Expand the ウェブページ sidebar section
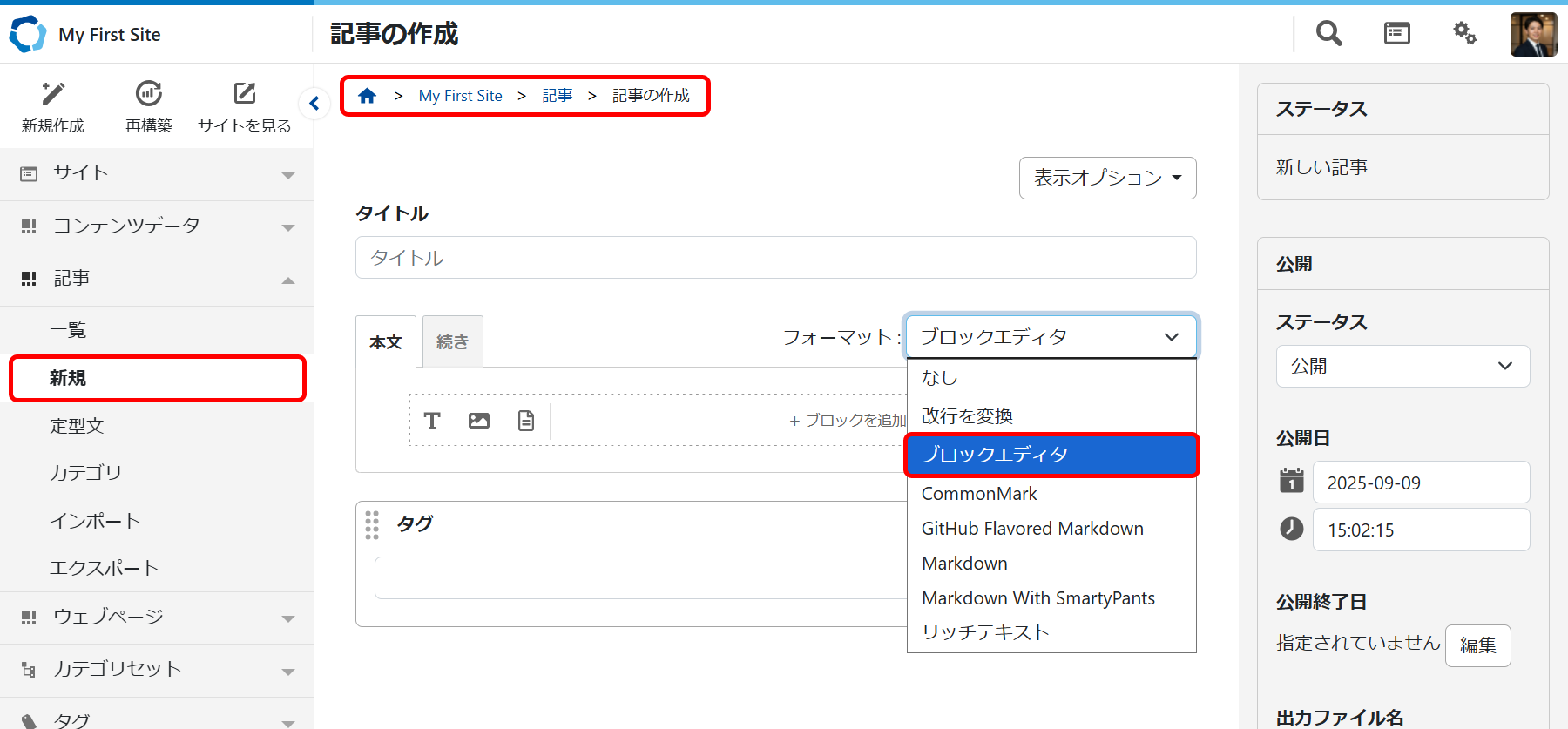The height and width of the screenshot is (729, 1568). click(157, 618)
